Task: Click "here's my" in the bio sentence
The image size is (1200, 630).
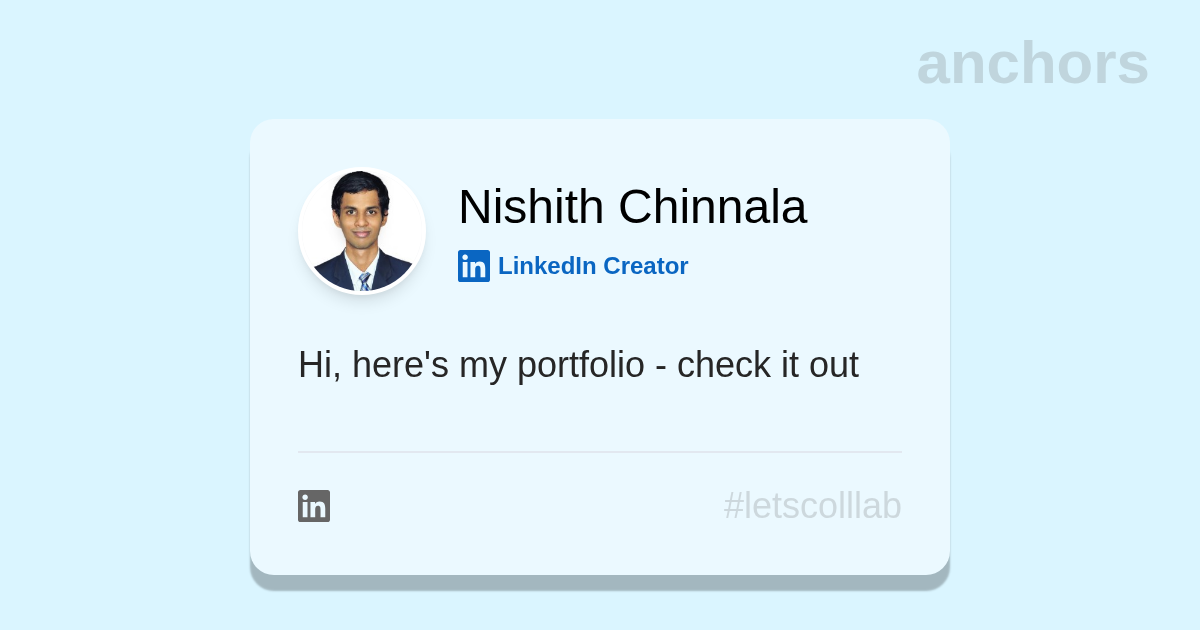Action: (x=428, y=365)
